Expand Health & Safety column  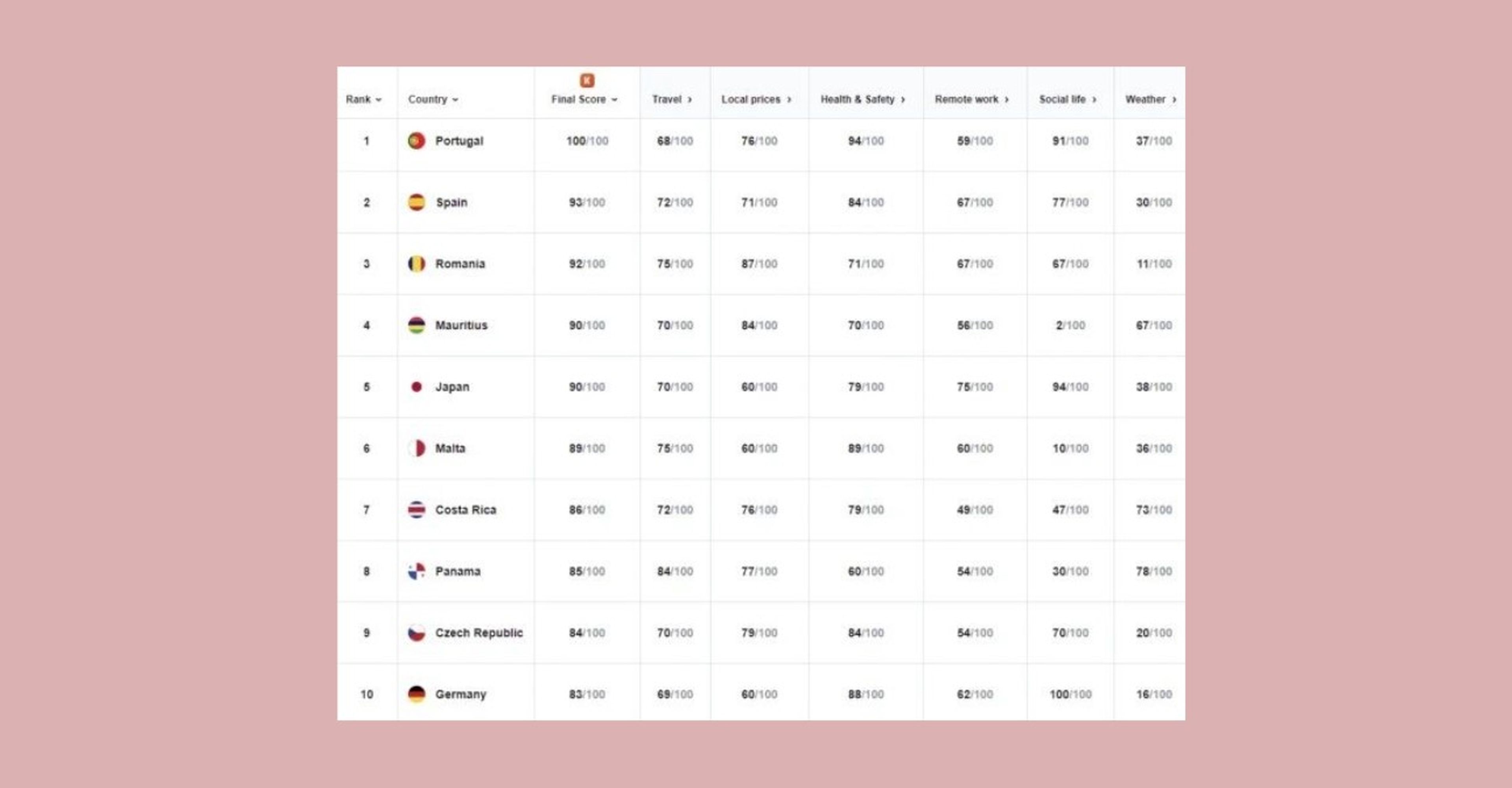click(863, 99)
